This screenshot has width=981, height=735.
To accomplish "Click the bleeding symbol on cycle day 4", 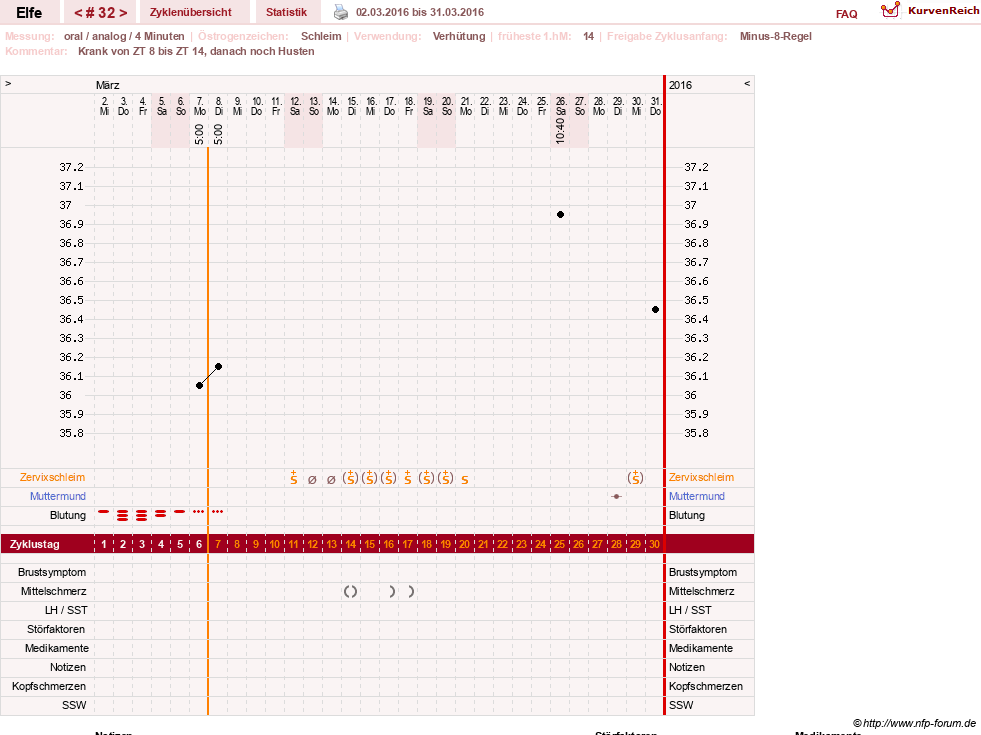I will click(x=161, y=514).
